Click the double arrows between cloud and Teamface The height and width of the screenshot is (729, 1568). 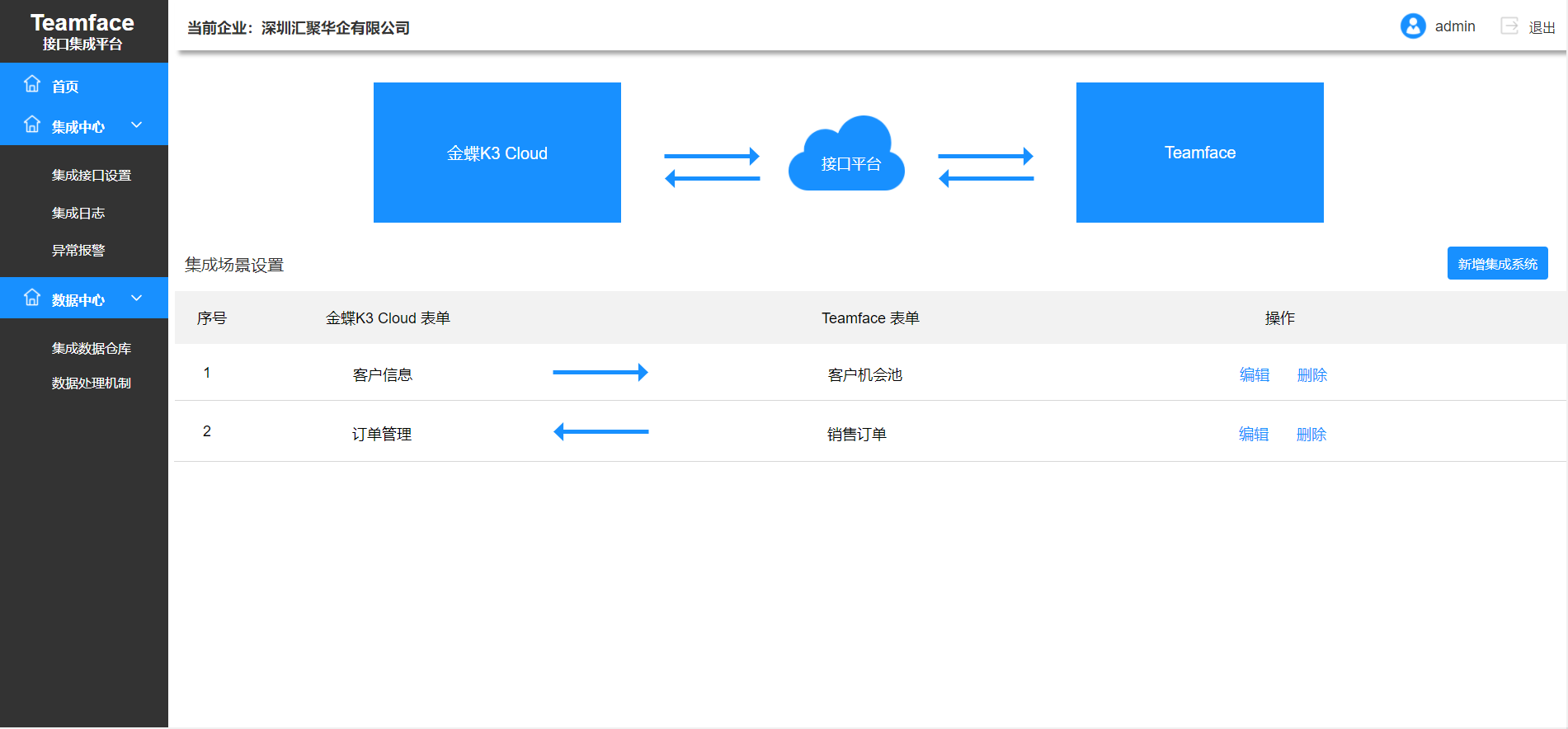click(x=986, y=167)
